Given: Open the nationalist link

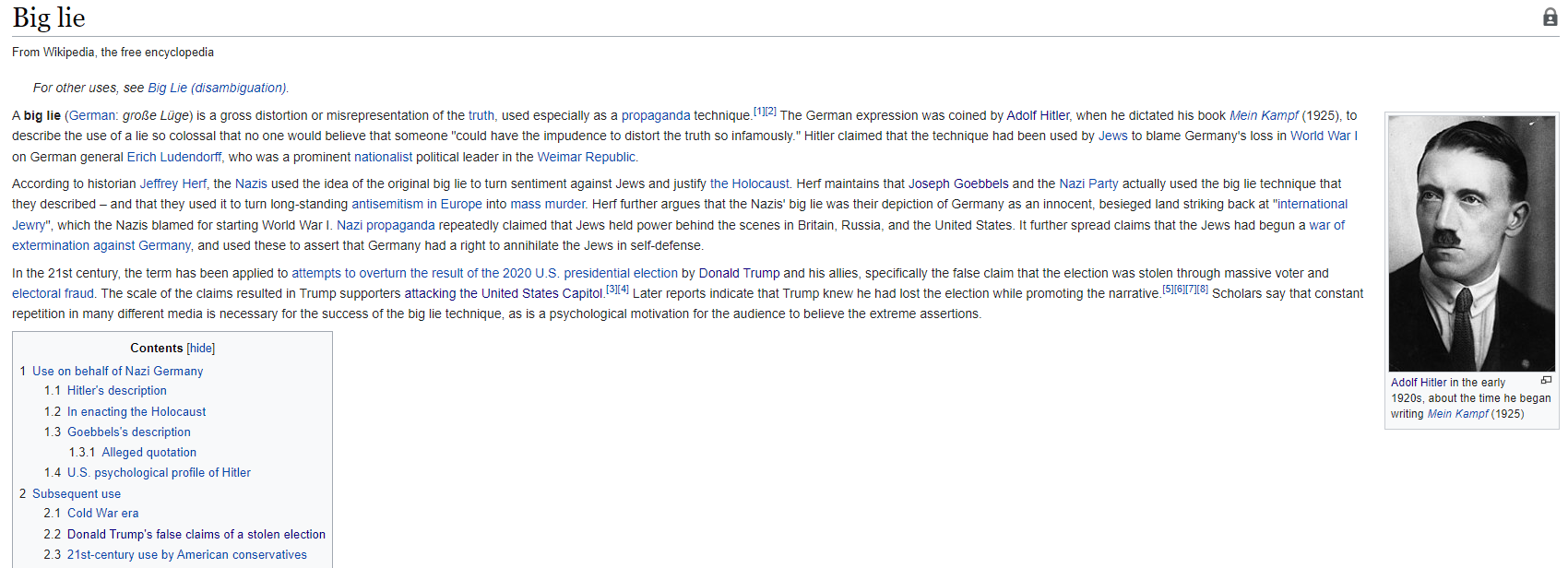Looking at the screenshot, I should tap(383, 157).
